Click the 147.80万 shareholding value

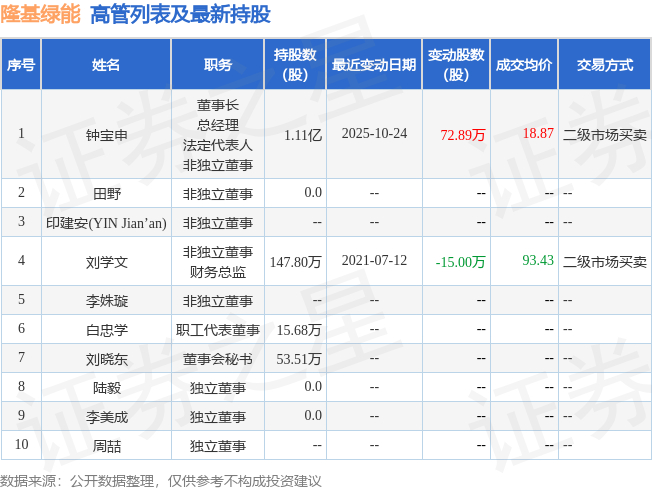click(x=296, y=262)
